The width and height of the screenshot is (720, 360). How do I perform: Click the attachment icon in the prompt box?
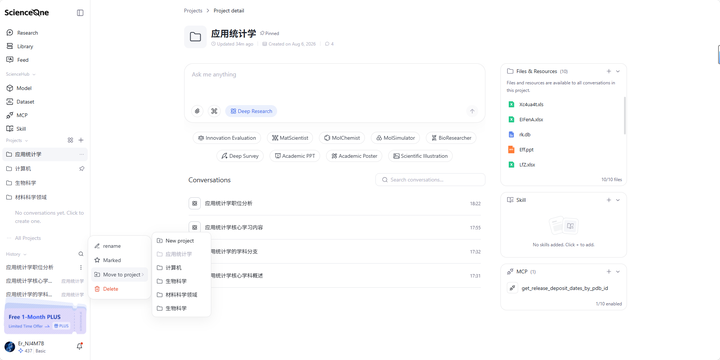[197, 111]
